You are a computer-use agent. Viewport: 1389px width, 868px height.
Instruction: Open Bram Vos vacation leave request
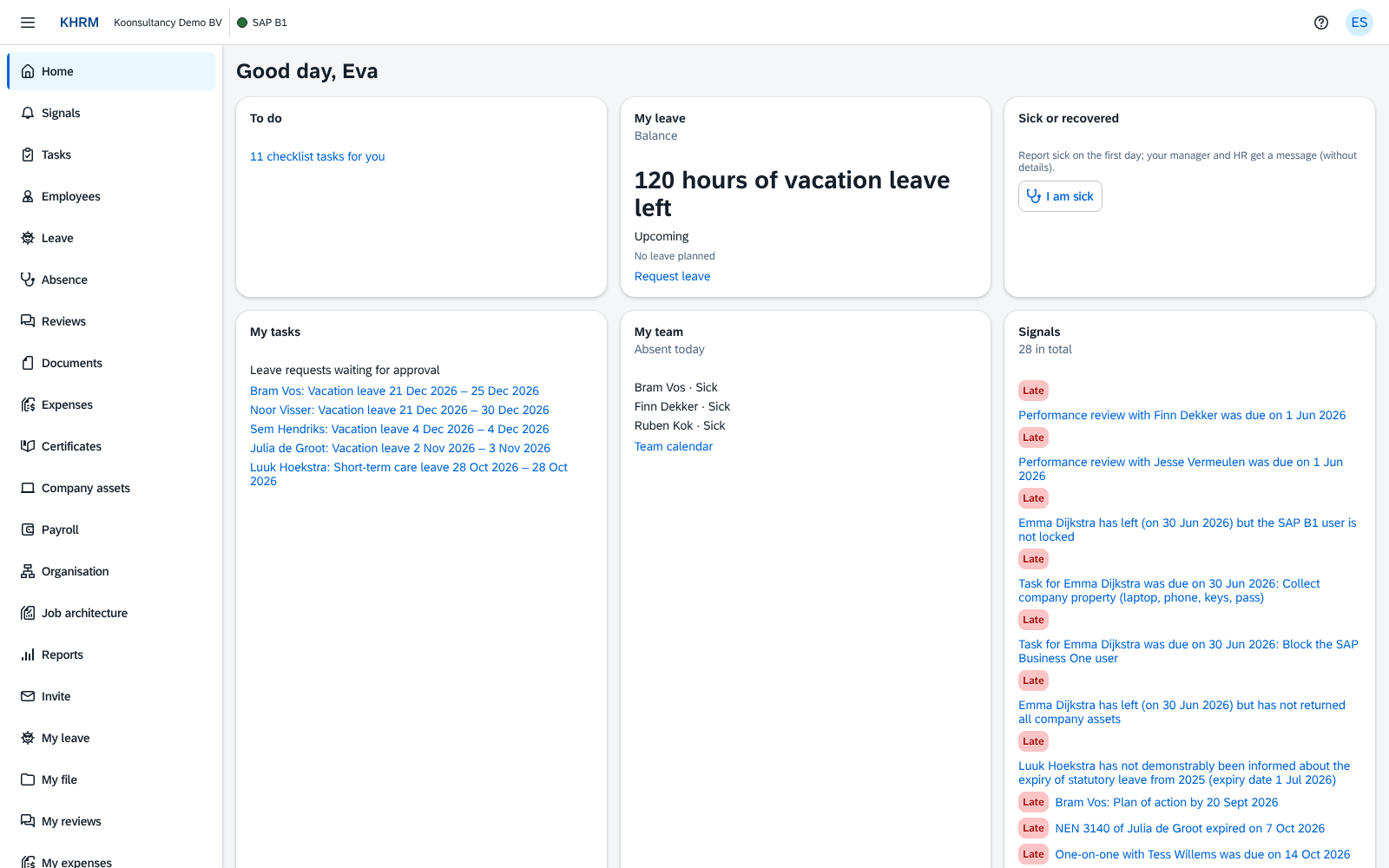pos(394,391)
